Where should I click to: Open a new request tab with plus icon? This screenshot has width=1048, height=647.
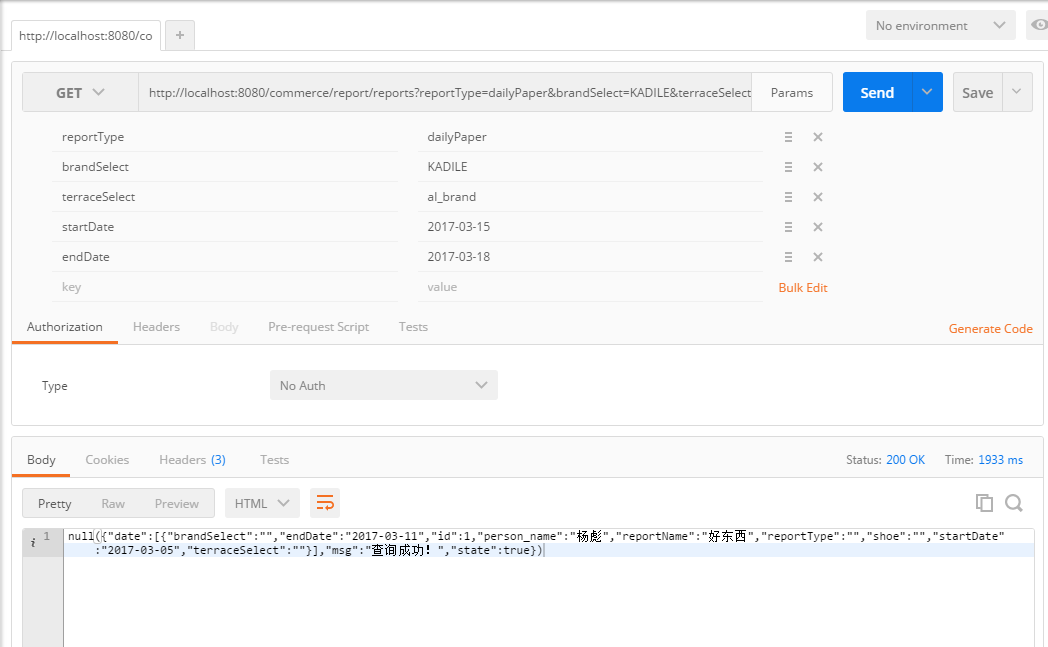180,35
